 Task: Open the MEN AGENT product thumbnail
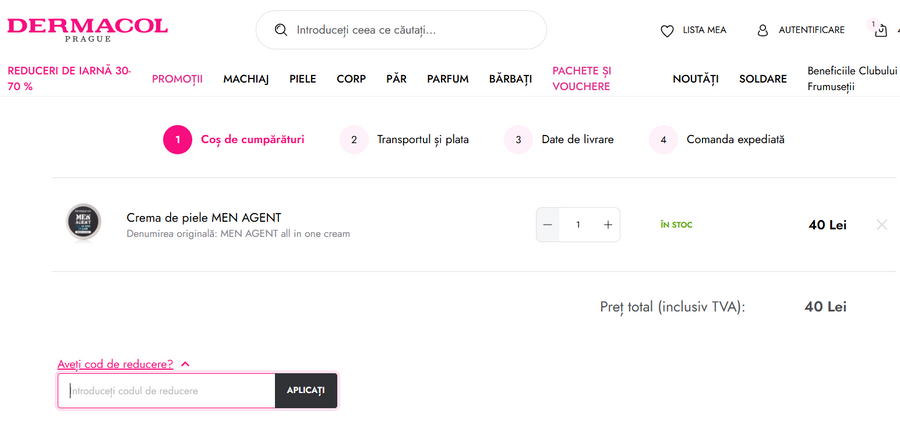tap(84, 222)
